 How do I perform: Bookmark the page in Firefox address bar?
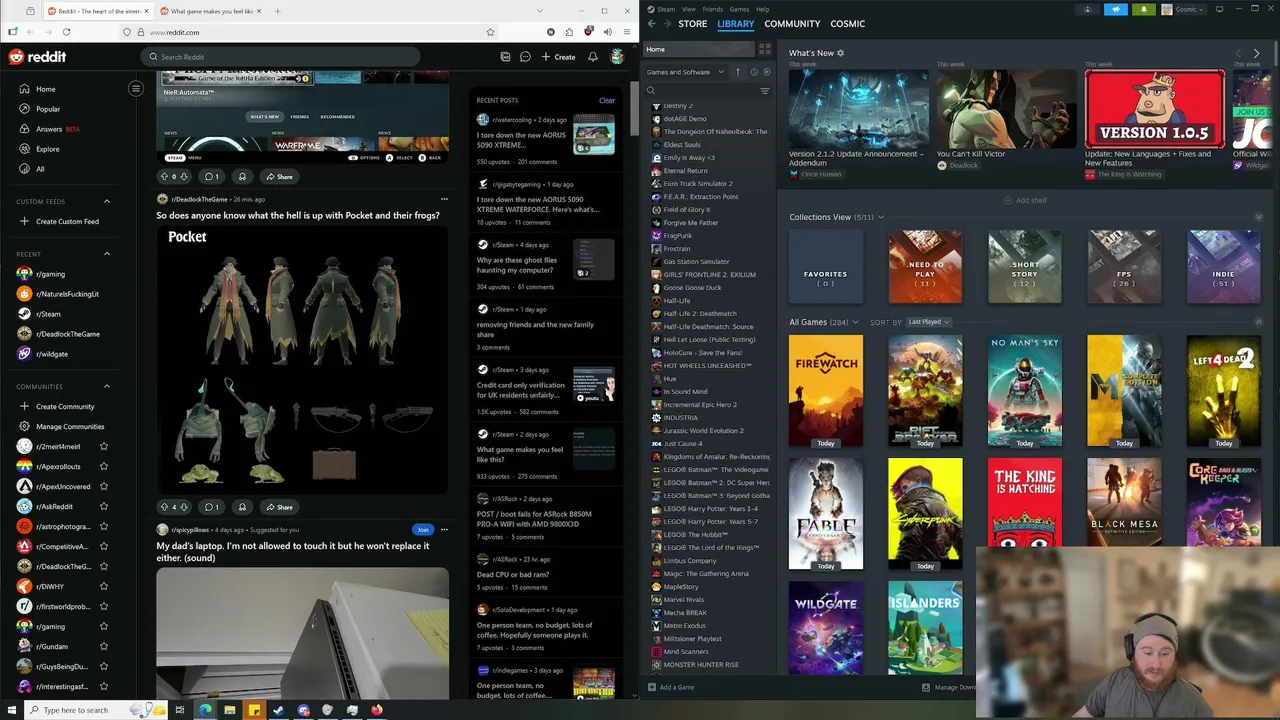[x=490, y=32]
